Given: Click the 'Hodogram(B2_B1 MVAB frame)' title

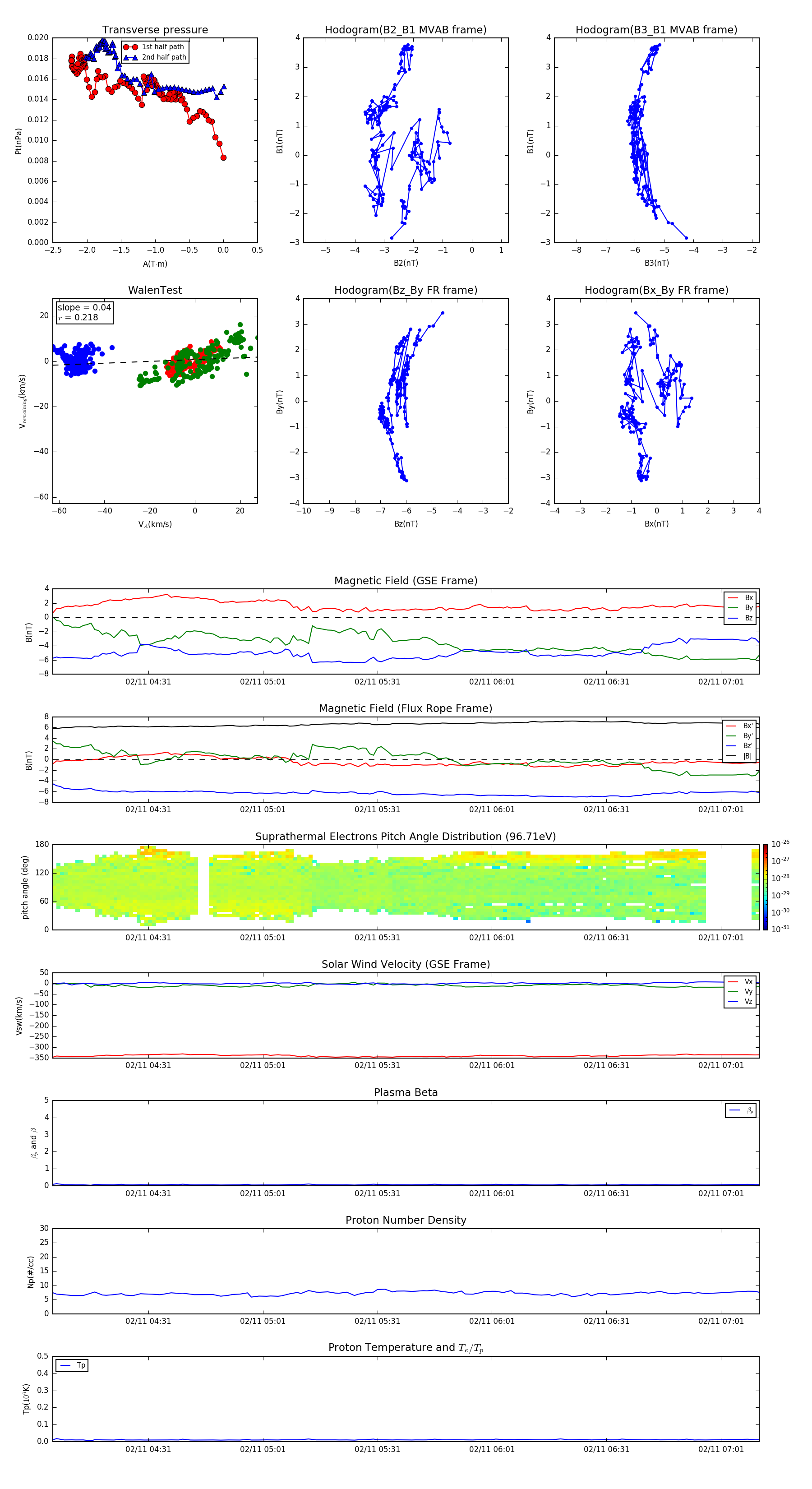Looking at the screenshot, I should pos(406,30).
